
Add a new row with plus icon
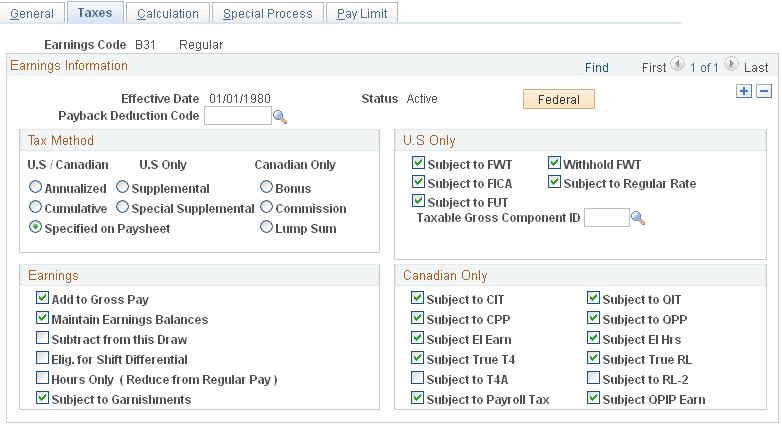(743, 91)
